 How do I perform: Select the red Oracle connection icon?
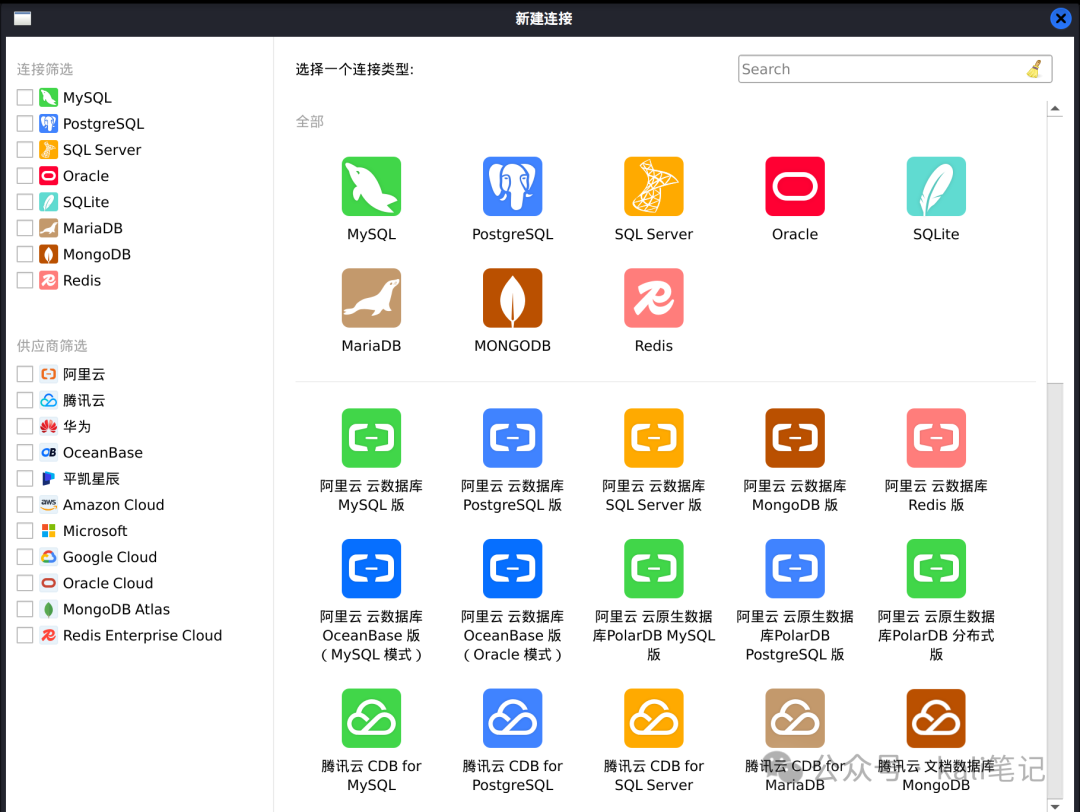pos(795,187)
